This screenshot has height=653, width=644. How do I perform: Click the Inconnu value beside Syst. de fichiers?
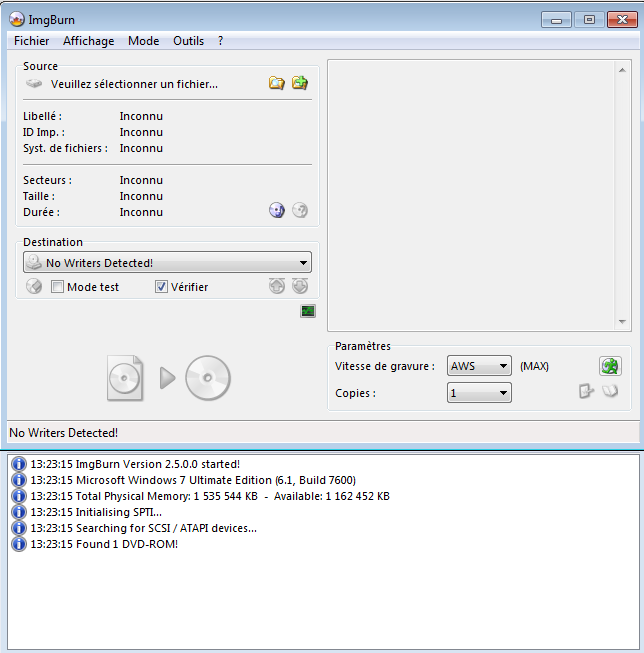pyautogui.click(x=141, y=148)
